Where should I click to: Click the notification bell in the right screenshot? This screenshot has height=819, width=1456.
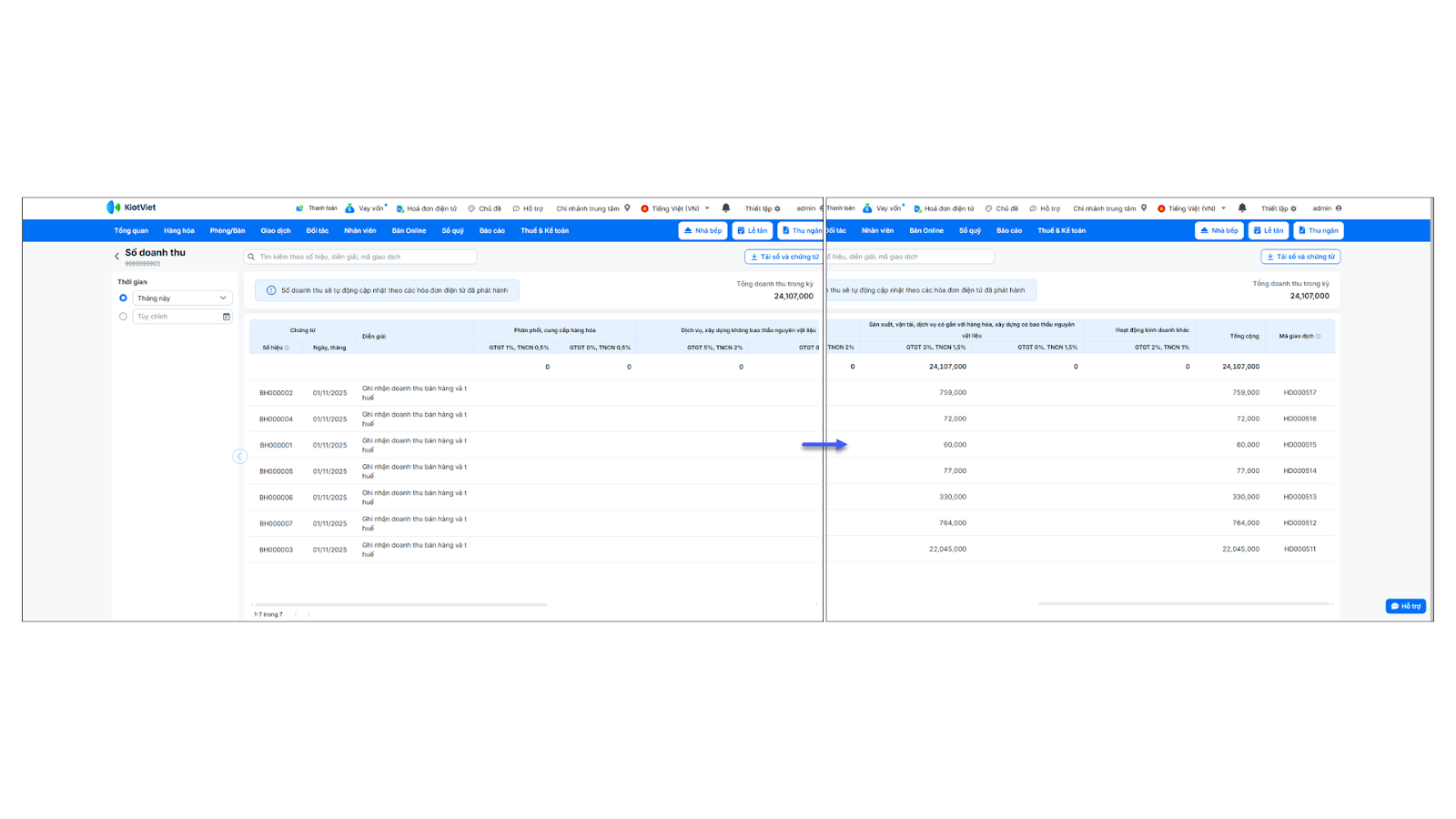pos(1242,208)
